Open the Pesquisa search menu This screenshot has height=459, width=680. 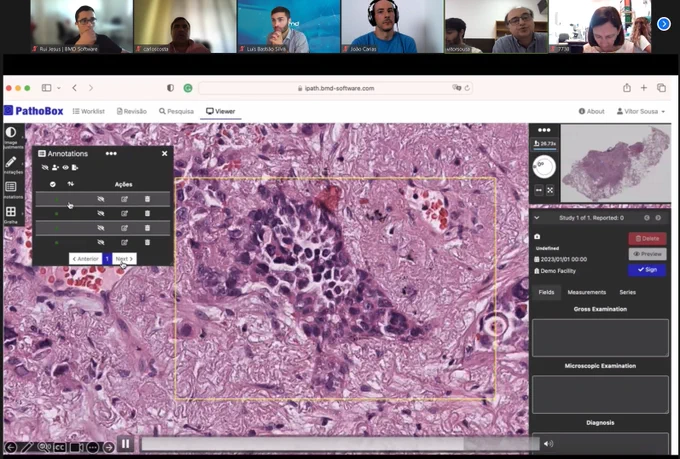pos(177,111)
